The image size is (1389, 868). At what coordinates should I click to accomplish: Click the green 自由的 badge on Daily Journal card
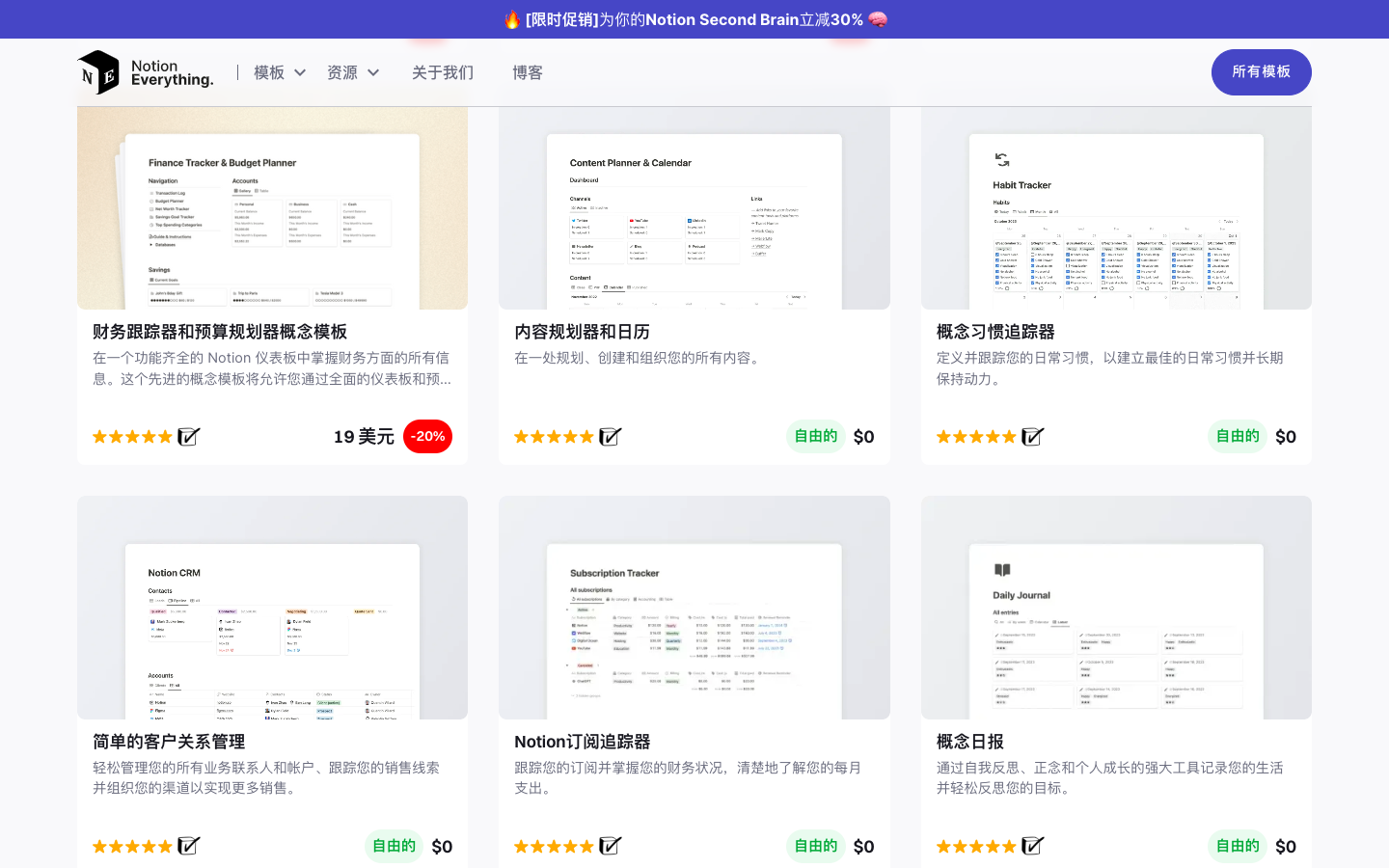1238,846
